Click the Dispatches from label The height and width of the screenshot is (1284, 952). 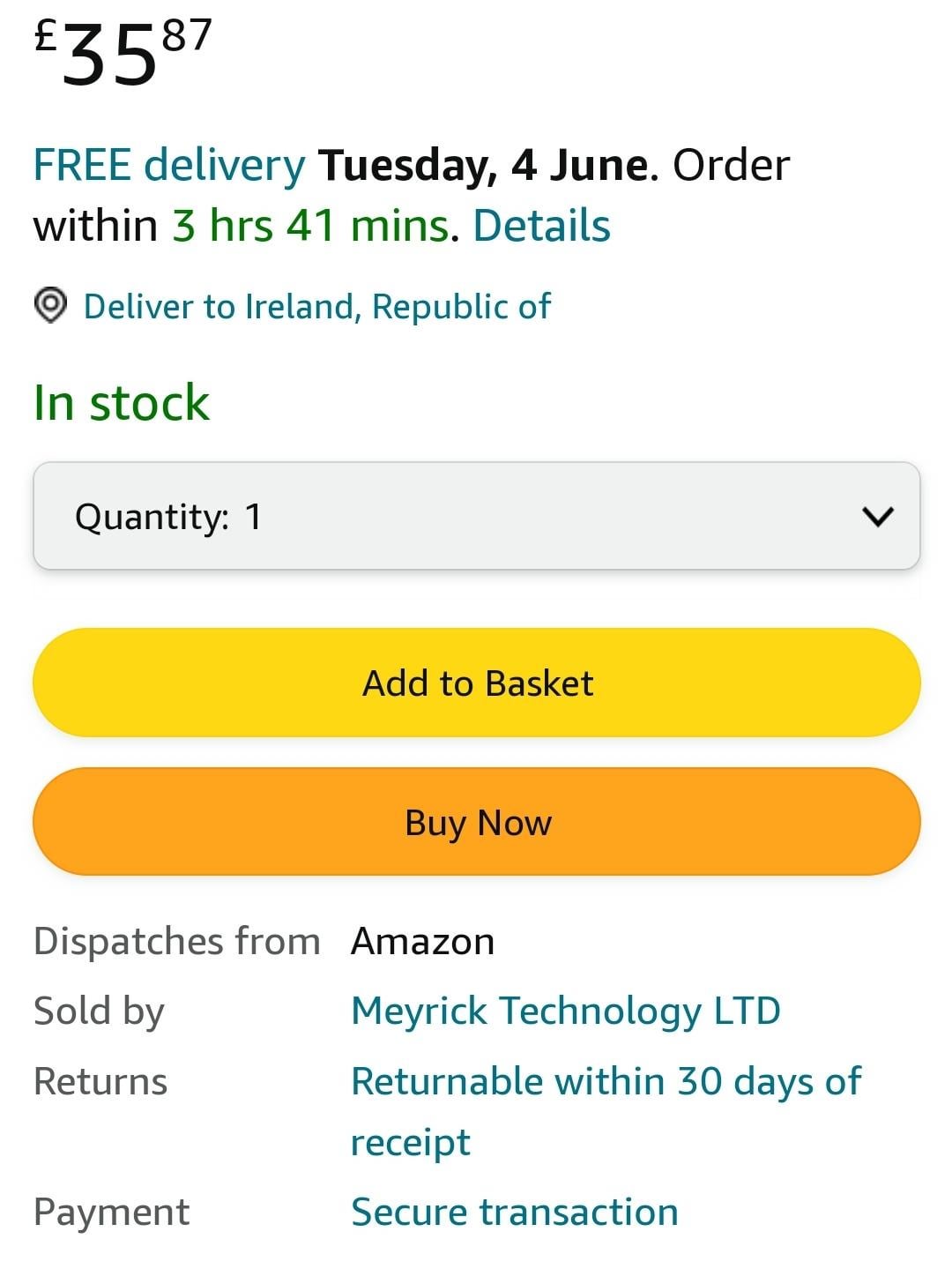click(176, 941)
